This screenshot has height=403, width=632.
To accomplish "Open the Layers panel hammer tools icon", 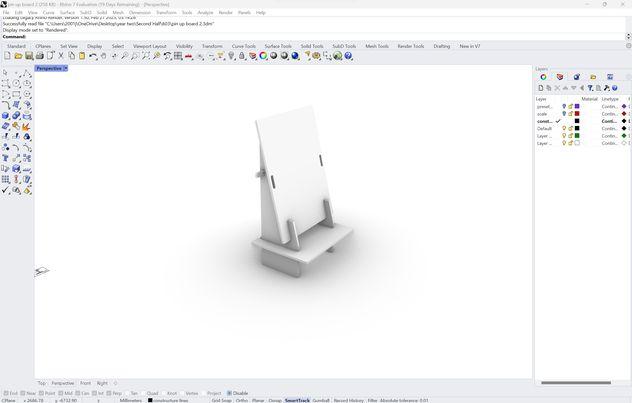I will (607, 88).
